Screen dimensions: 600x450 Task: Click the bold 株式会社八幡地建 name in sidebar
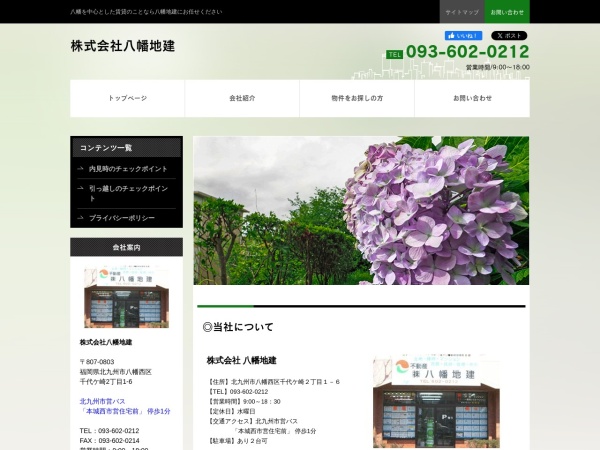tap(106, 342)
